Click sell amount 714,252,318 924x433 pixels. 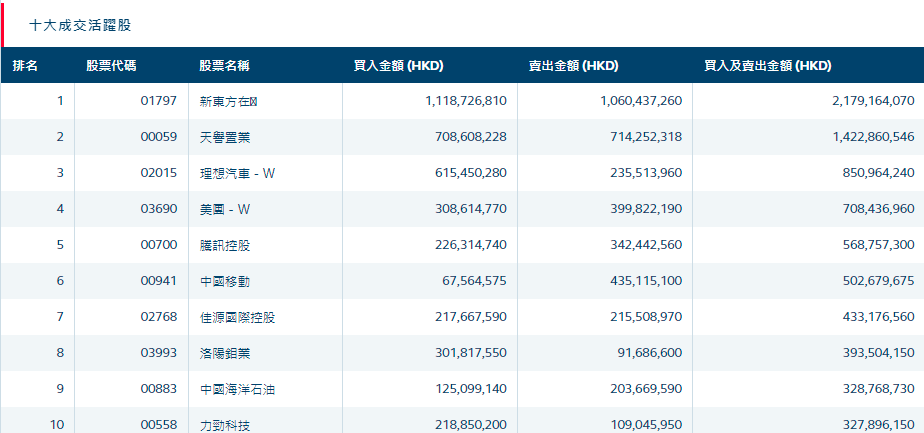coord(646,137)
